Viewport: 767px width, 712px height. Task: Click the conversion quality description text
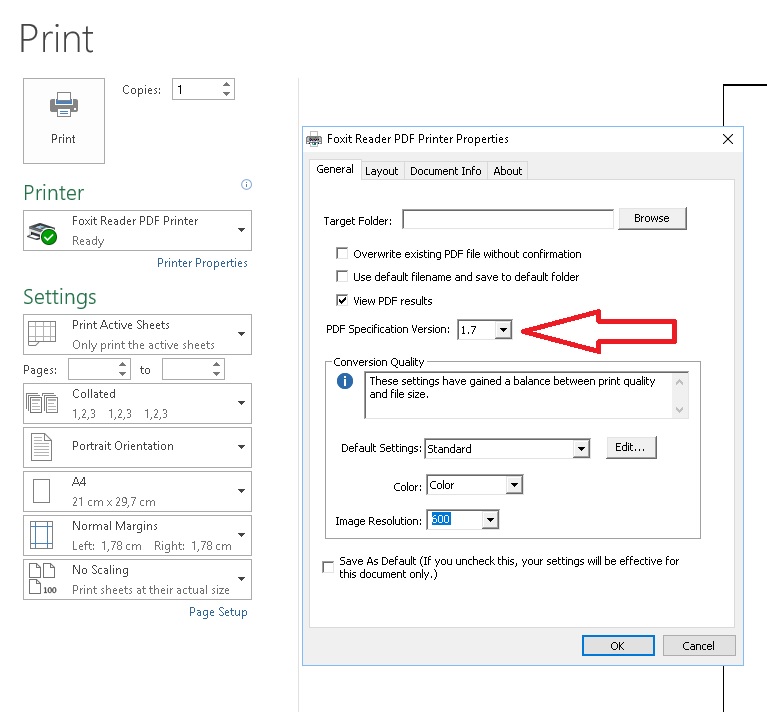point(512,387)
